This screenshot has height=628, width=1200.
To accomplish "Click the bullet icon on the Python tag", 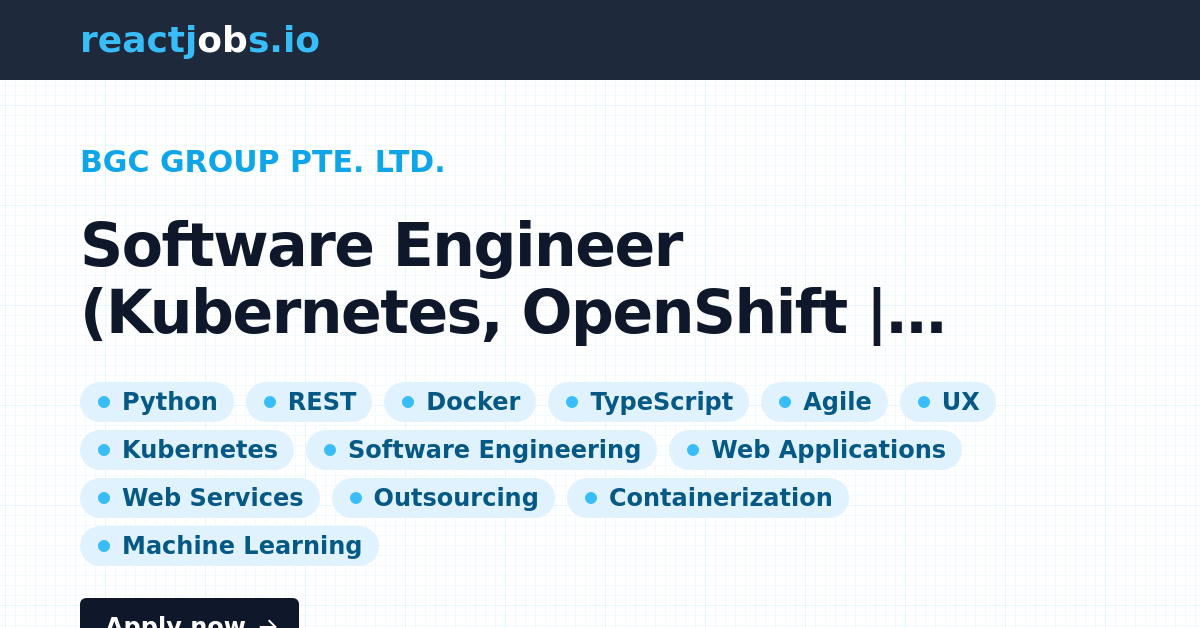I will pyautogui.click(x=104, y=401).
